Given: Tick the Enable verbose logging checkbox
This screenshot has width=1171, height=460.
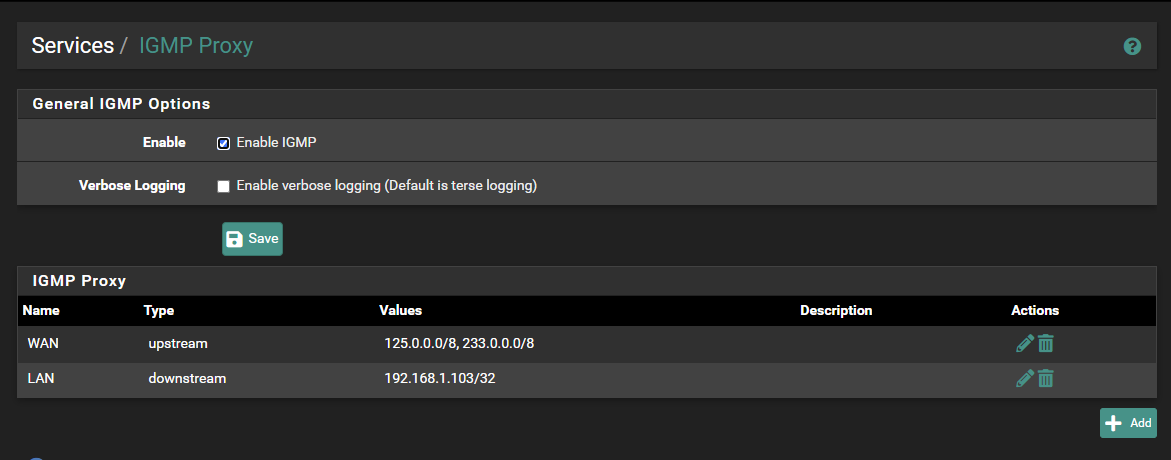Looking at the screenshot, I should tap(223, 187).
